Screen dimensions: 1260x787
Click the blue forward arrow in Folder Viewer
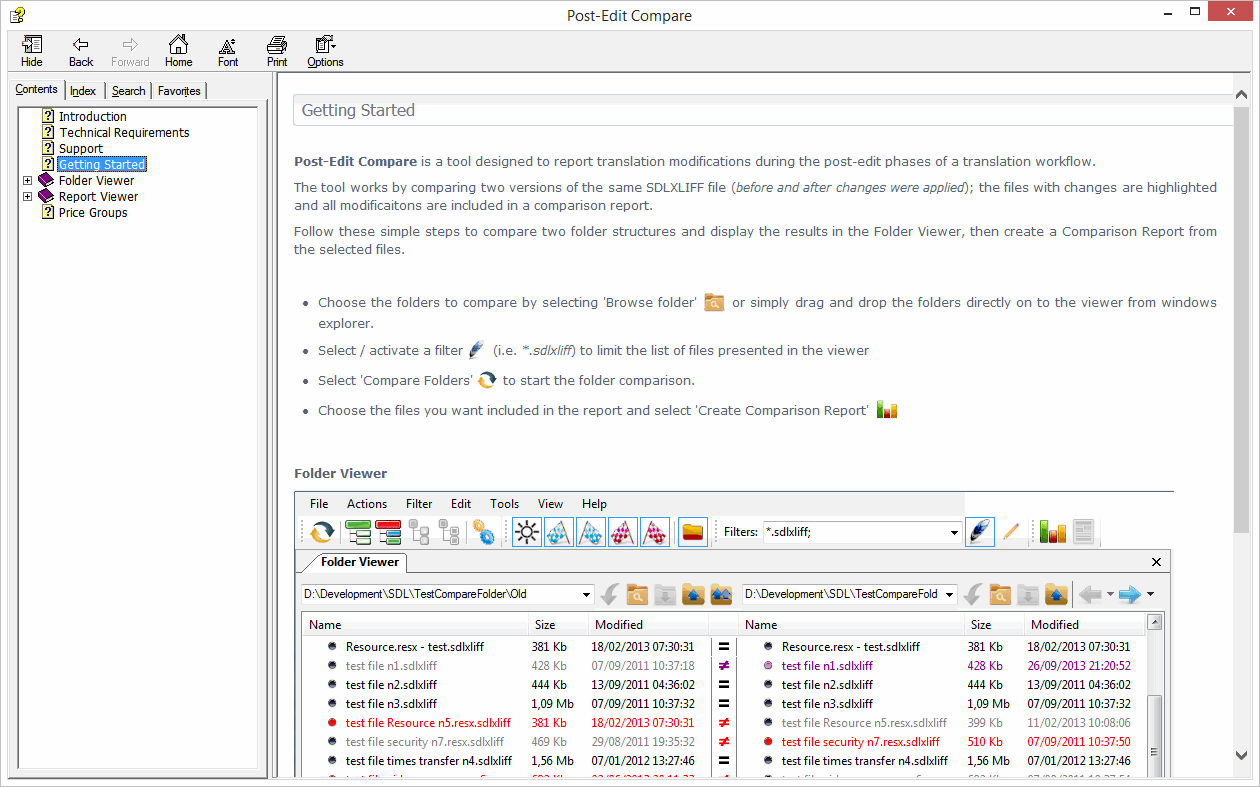pos(1130,594)
